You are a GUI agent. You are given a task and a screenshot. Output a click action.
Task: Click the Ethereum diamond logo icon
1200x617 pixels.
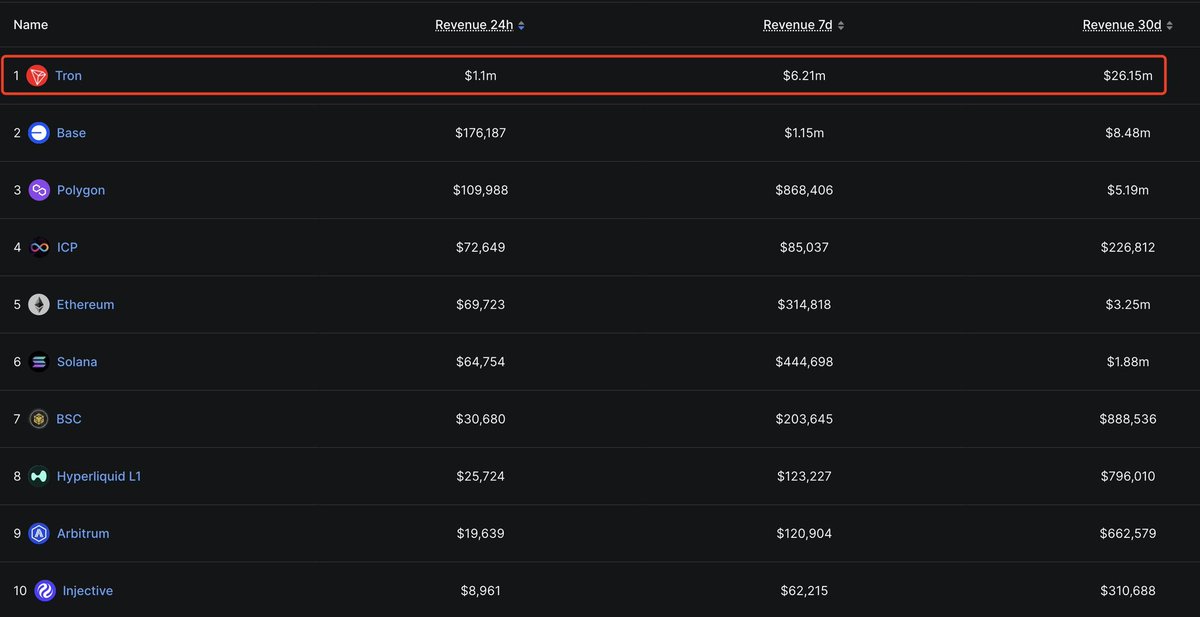pyautogui.click(x=39, y=305)
